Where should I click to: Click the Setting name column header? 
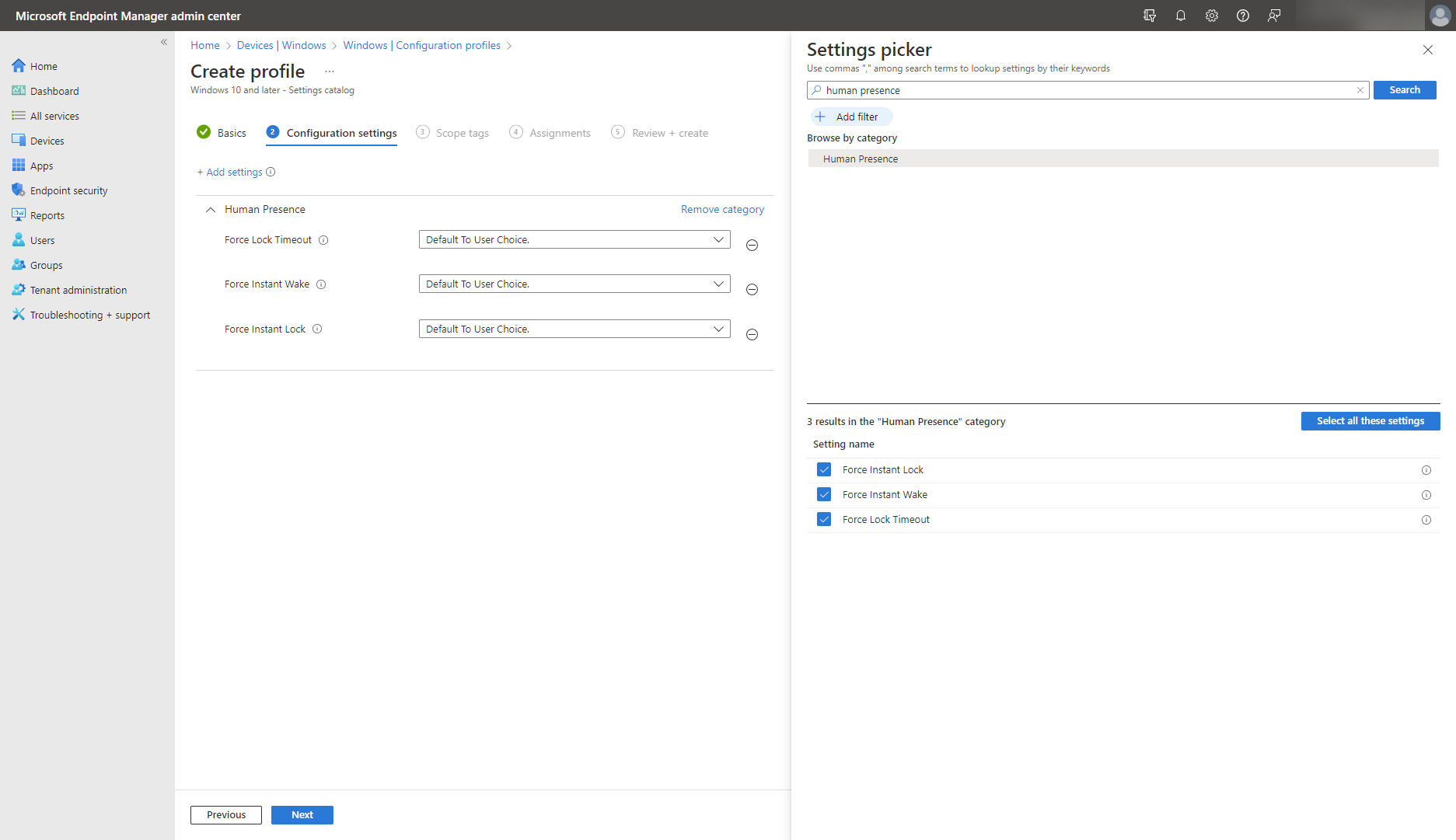(843, 444)
